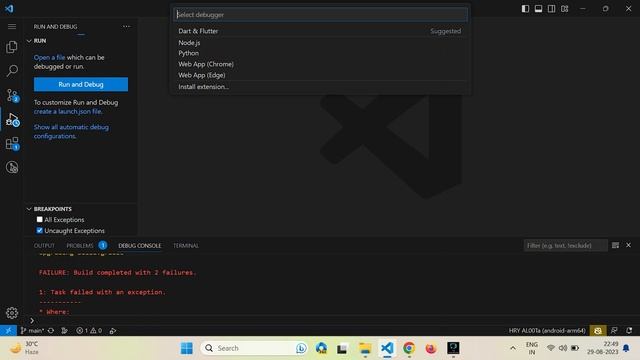Open the customize layout icon
640x360 pixels.
tap(564, 9)
